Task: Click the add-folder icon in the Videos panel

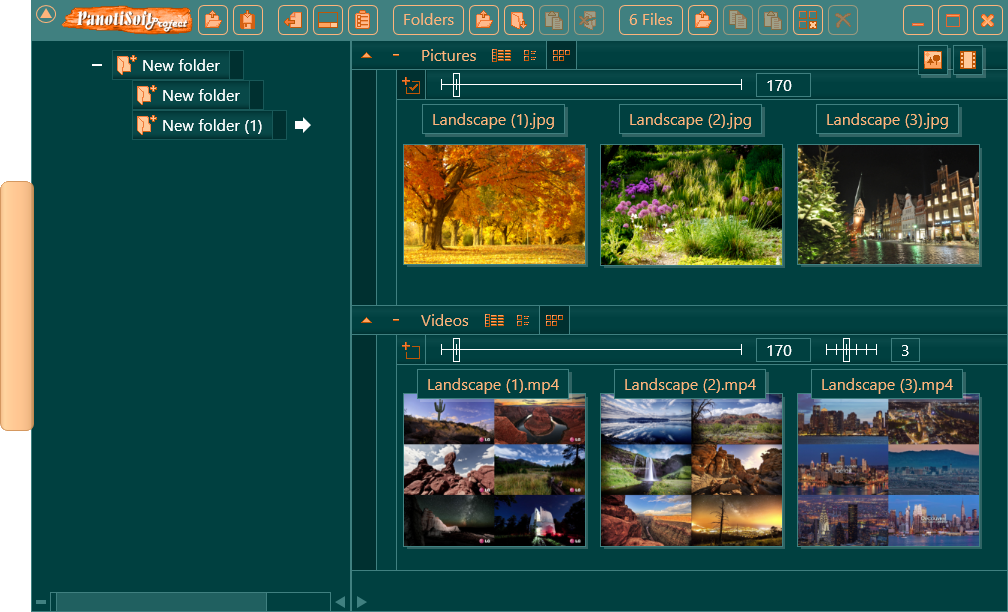Action: [x=413, y=350]
